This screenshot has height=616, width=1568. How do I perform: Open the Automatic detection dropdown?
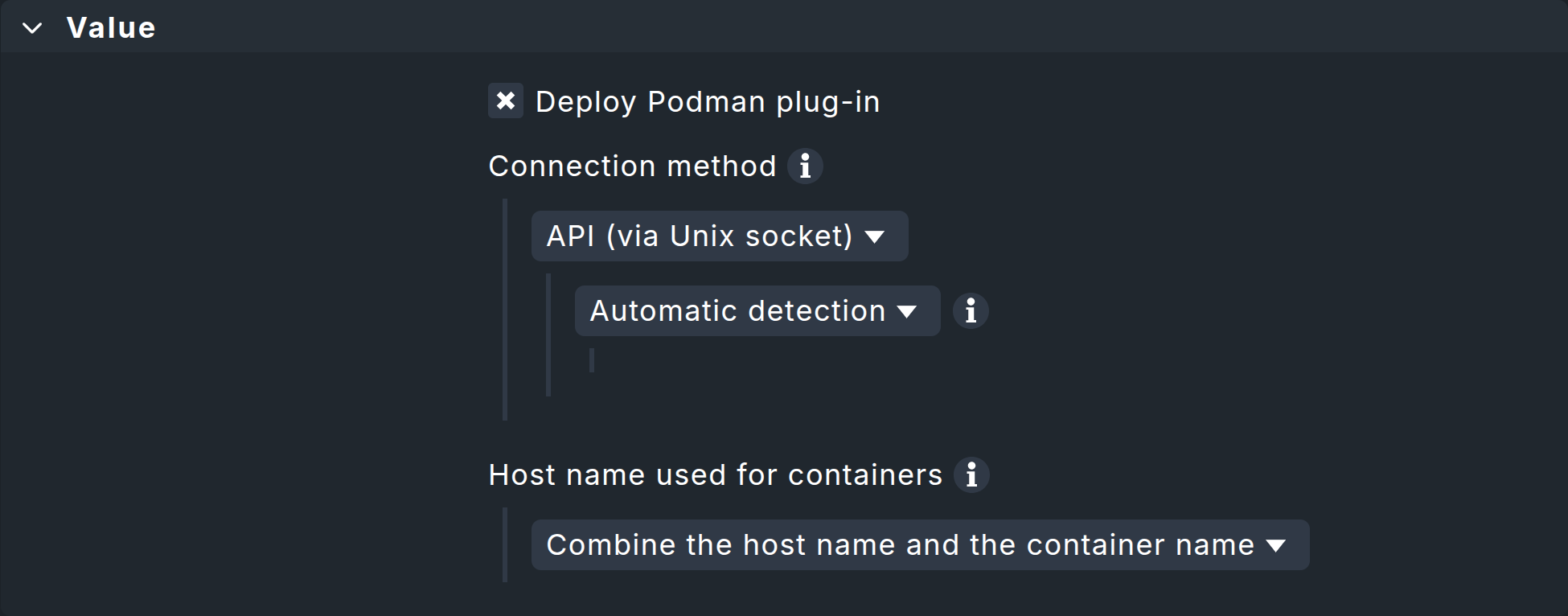(x=756, y=311)
